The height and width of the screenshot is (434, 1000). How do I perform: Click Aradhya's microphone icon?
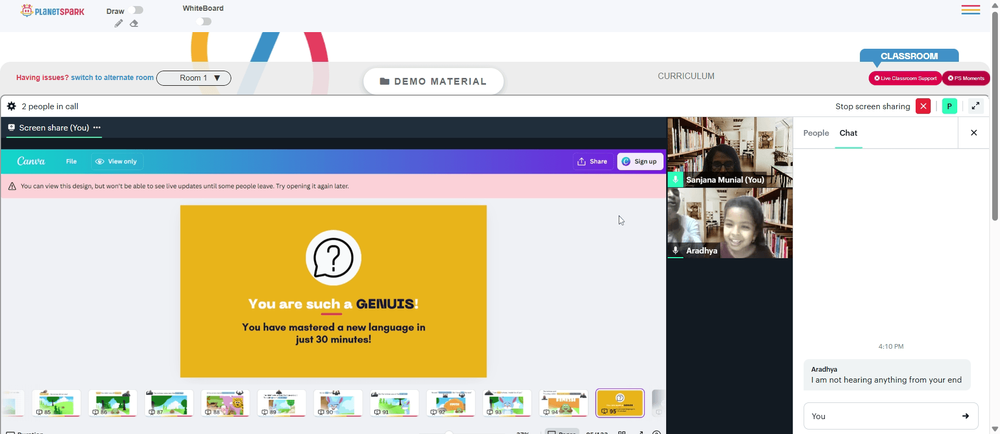coord(675,251)
